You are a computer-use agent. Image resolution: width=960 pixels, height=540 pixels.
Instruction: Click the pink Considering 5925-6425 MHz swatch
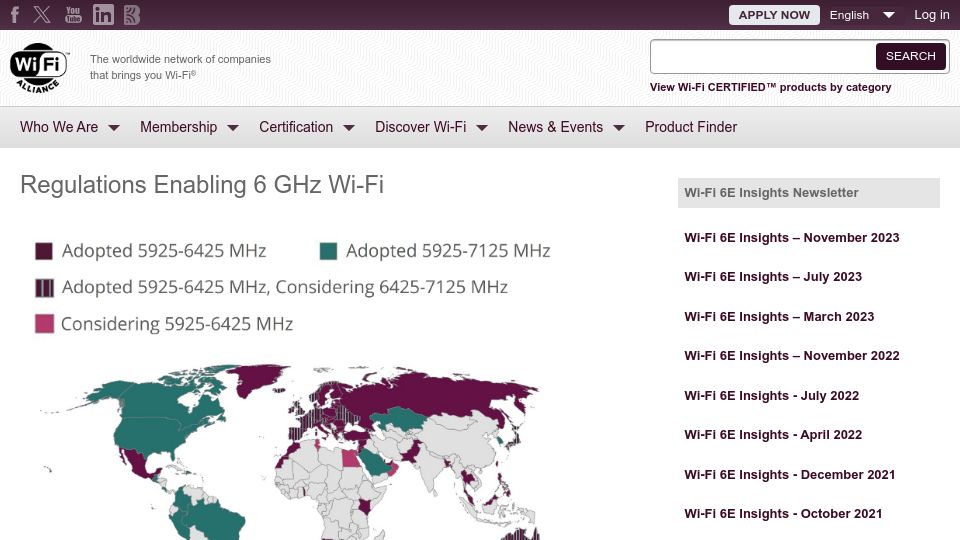click(44, 323)
